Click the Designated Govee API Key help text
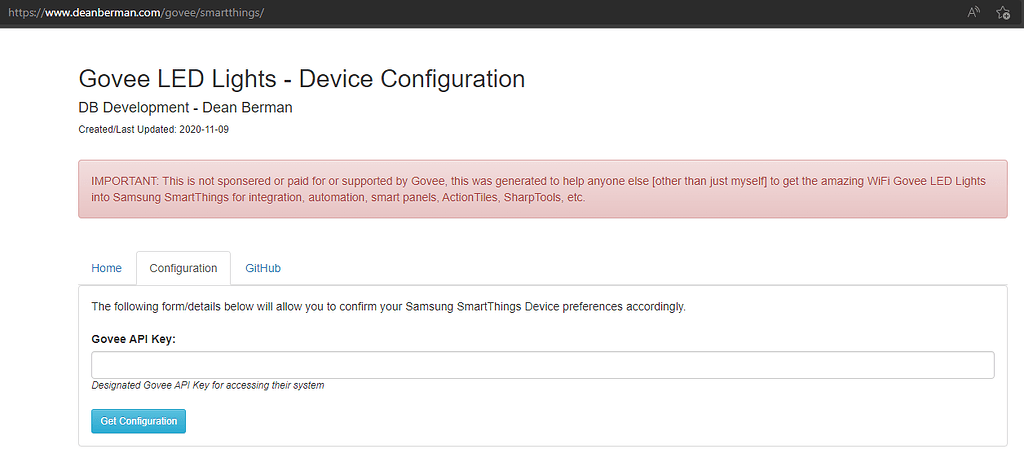Screen dimensions: 1024x453 (x=207, y=385)
